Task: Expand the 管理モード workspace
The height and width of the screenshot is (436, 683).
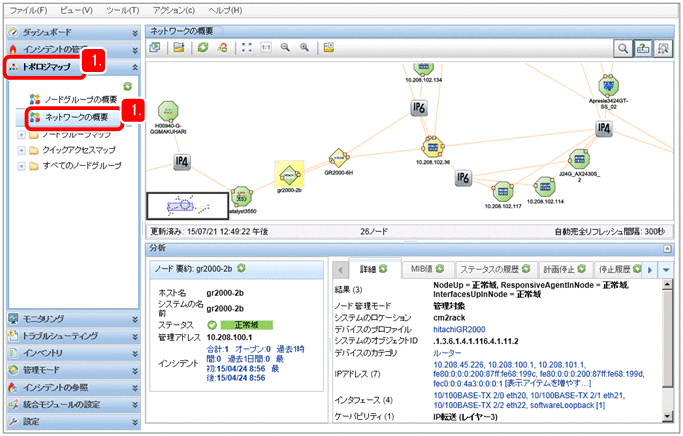Action: pos(74,370)
